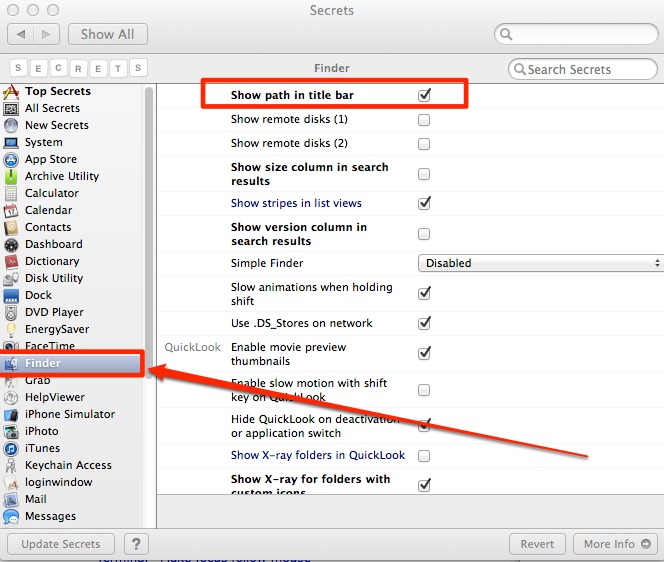Viewport: 664px width, 562px height.
Task: Toggle Enable movie preview thumbnails checkbox
Action: pyautogui.click(x=424, y=353)
